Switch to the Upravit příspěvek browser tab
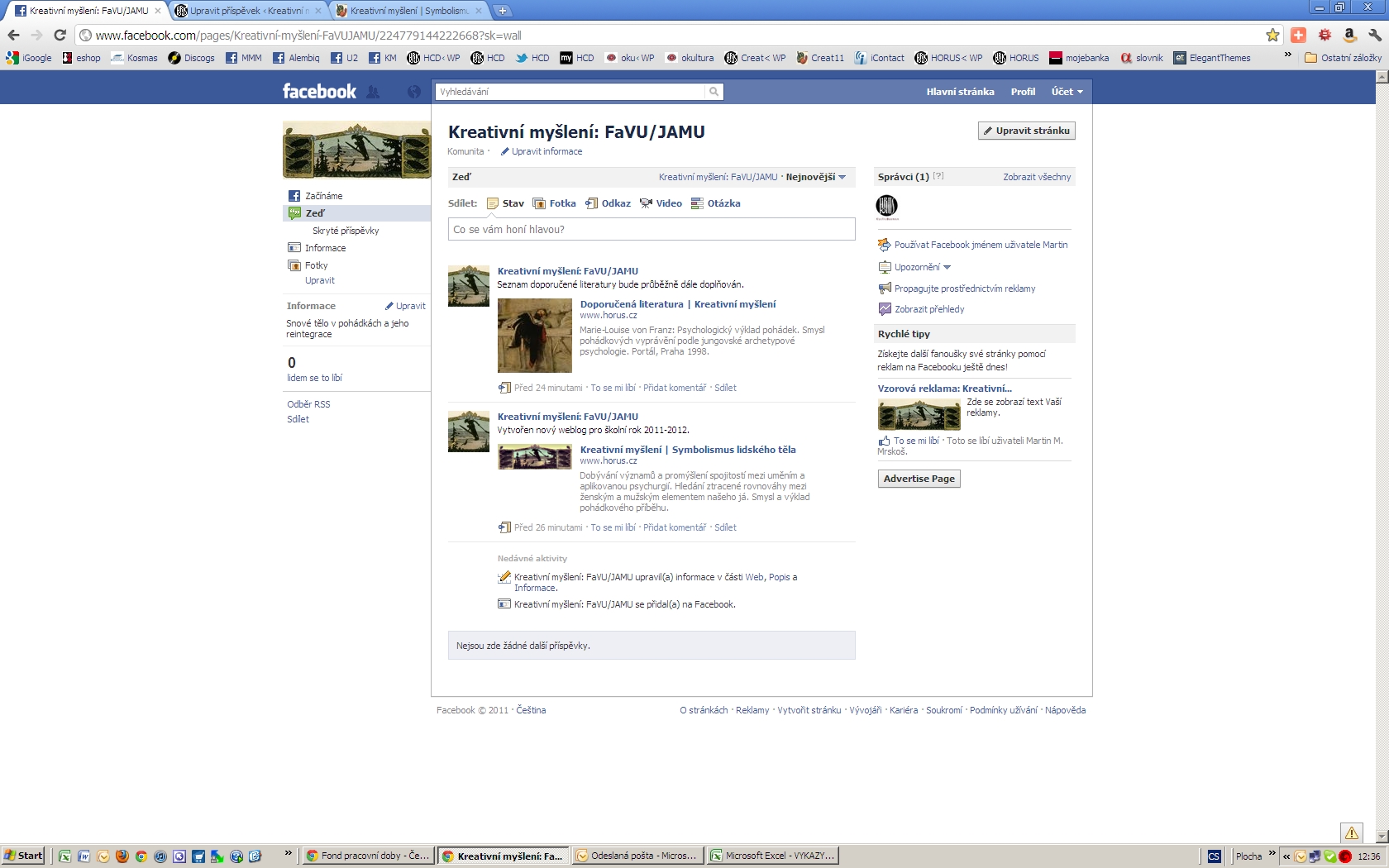Screen dimensions: 1389x868 (249, 11)
